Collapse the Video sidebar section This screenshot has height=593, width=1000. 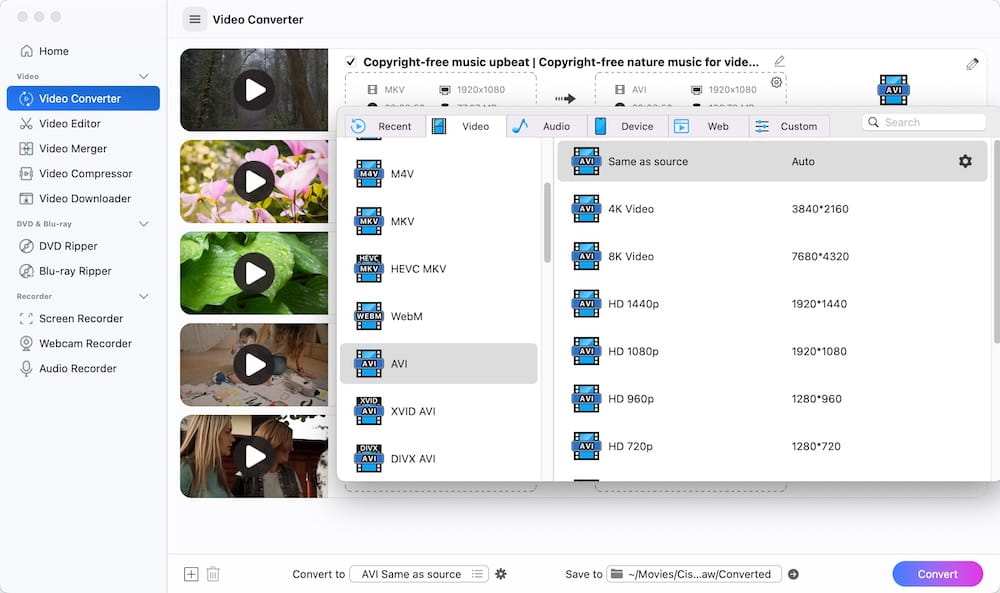pyautogui.click(x=143, y=77)
